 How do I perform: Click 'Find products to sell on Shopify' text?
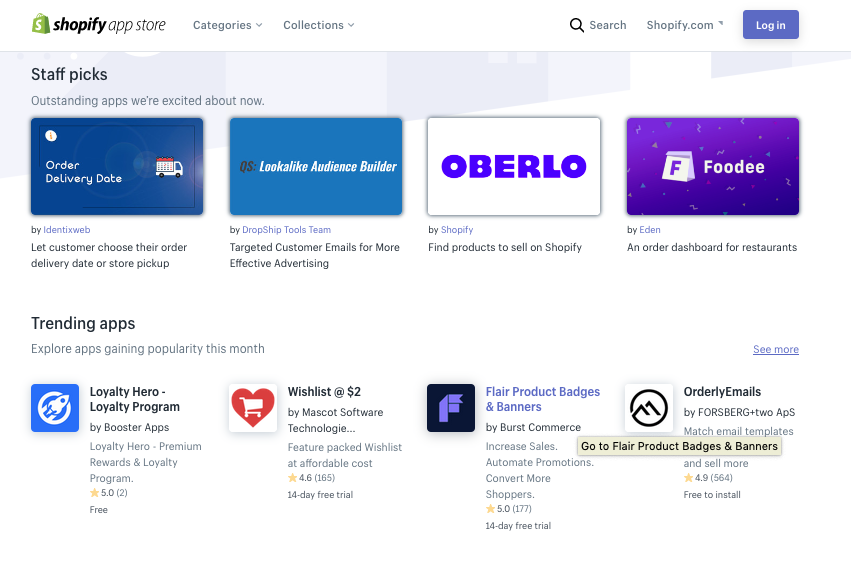[505, 247]
